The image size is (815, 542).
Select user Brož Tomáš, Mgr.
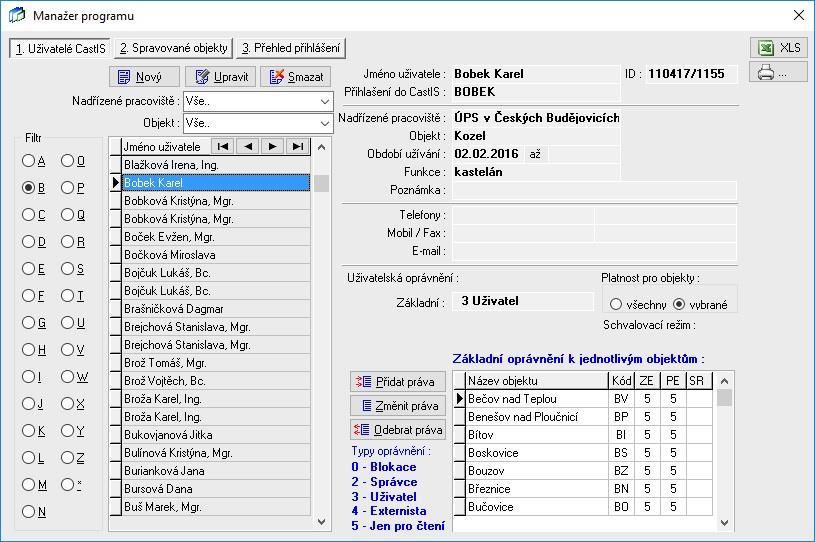(216, 363)
